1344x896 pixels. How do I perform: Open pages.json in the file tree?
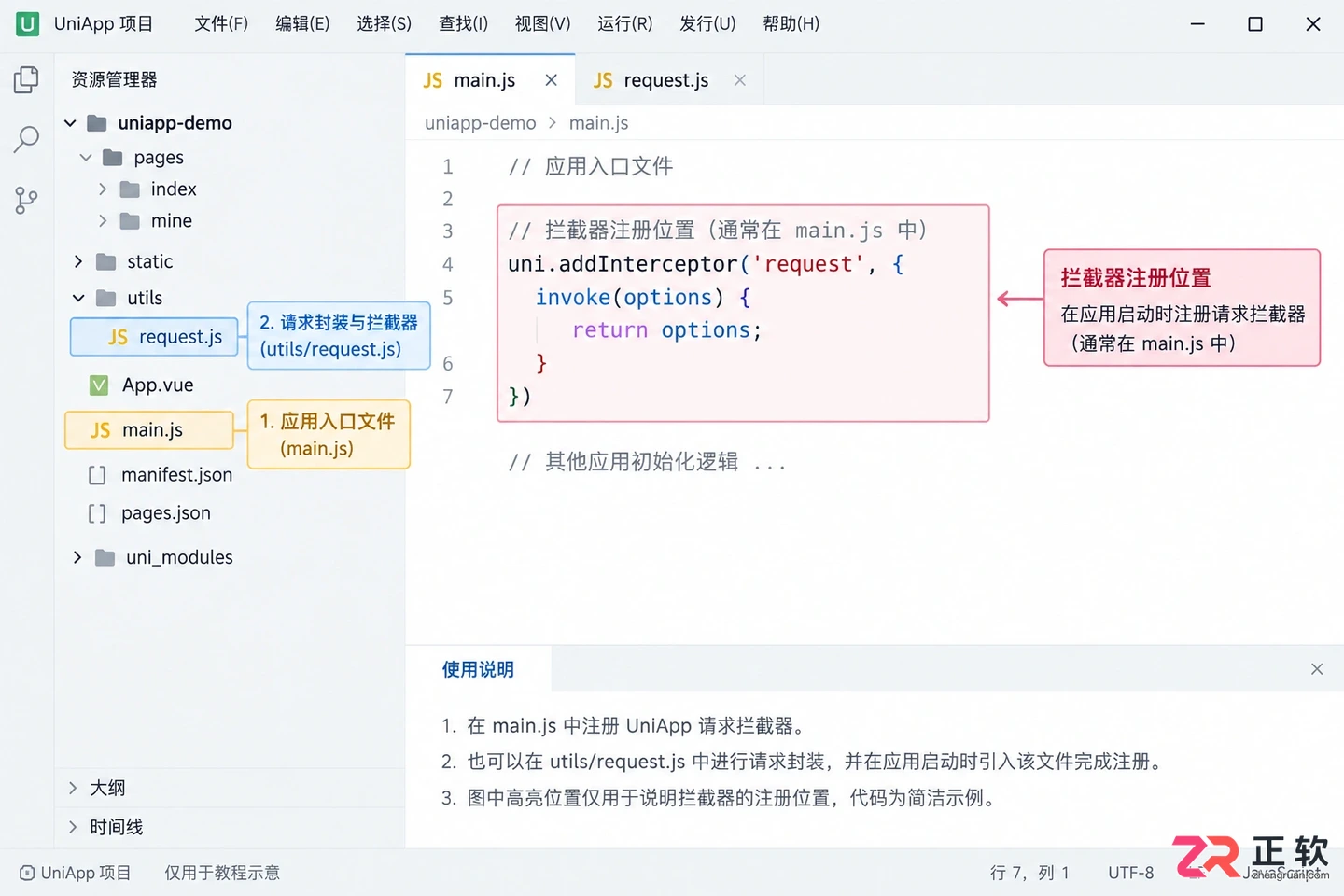click(166, 513)
